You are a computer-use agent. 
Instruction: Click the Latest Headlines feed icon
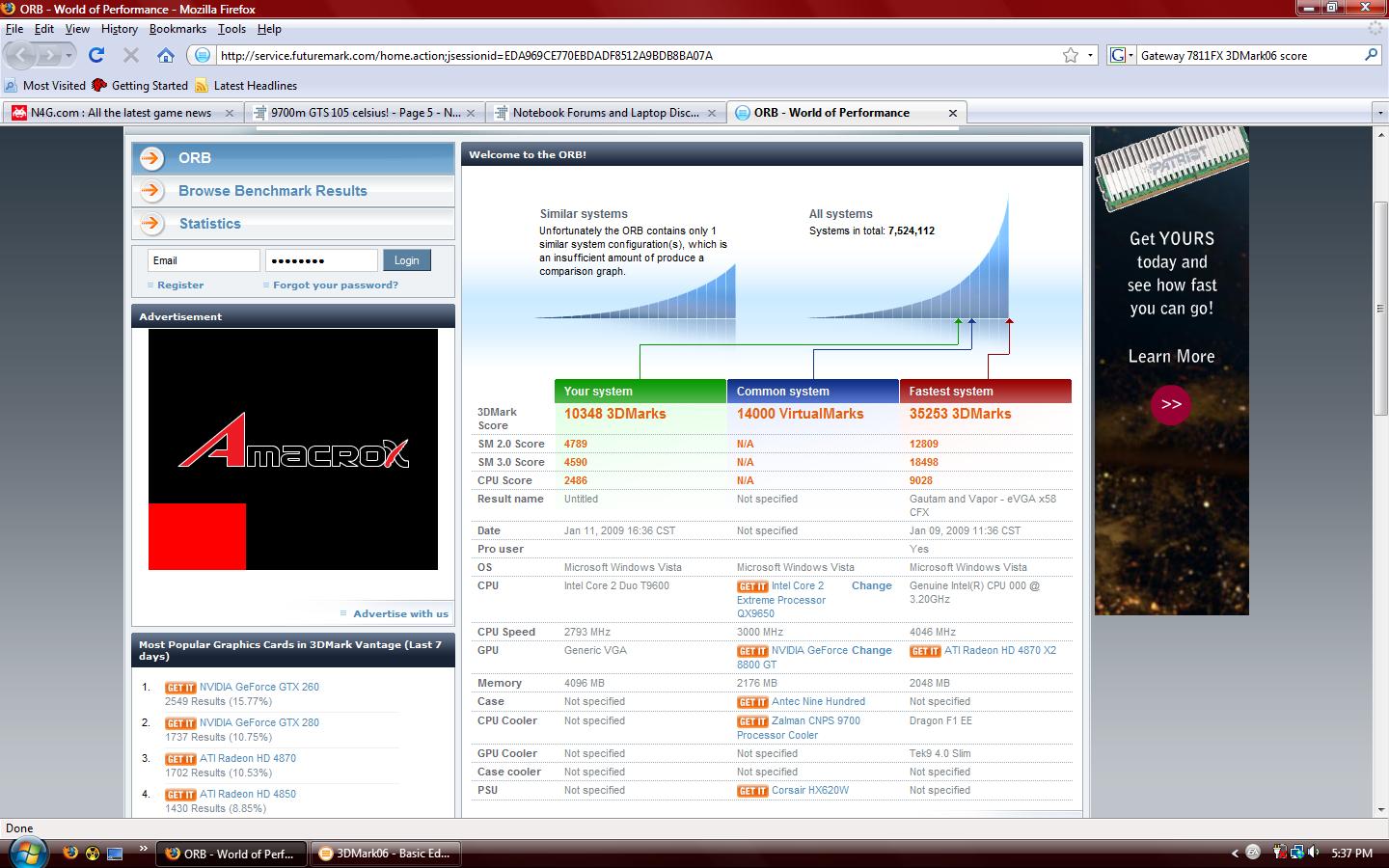[x=202, y=86]
